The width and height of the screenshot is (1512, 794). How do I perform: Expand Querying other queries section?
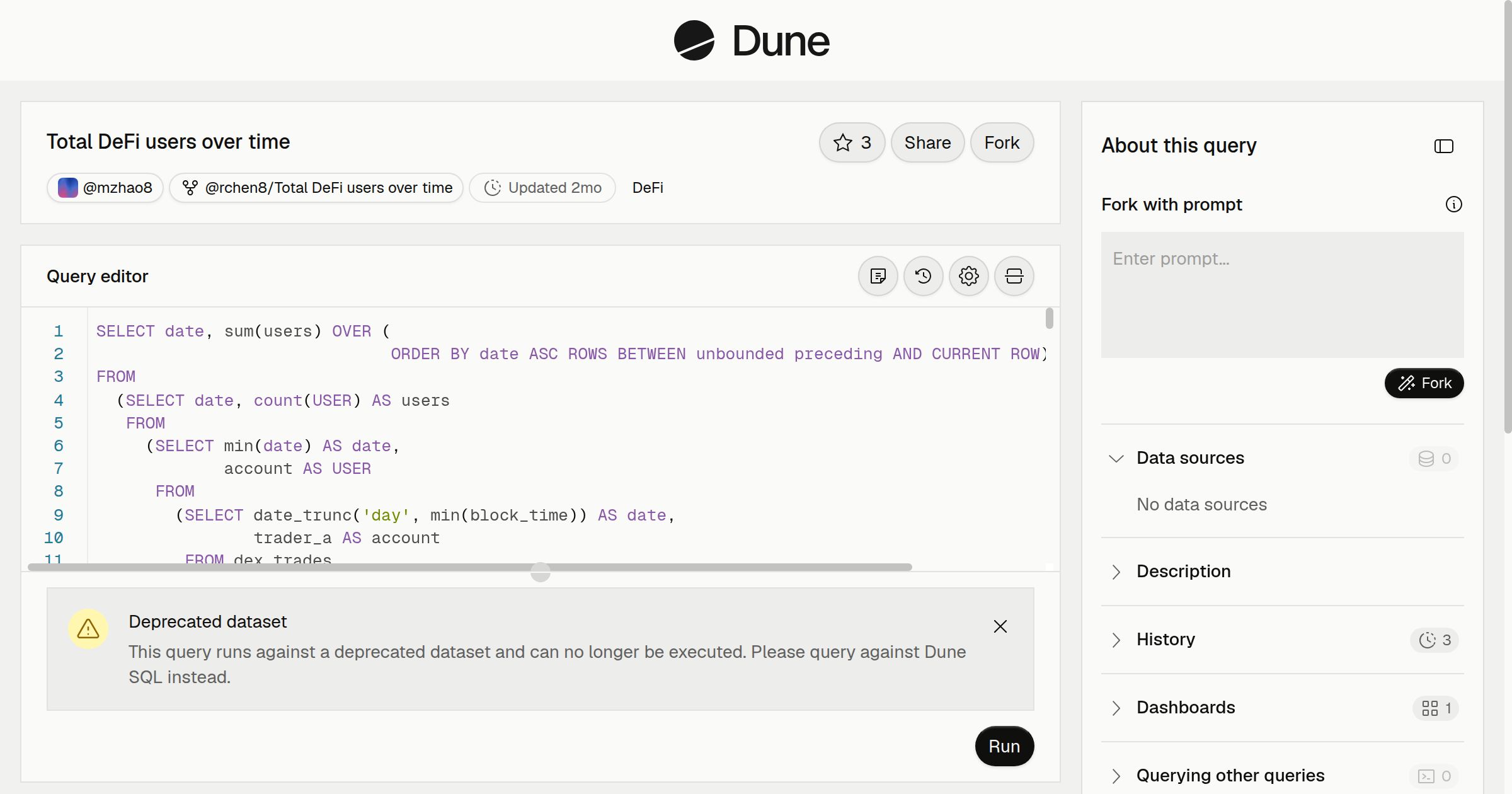[x=1116, y=776]
